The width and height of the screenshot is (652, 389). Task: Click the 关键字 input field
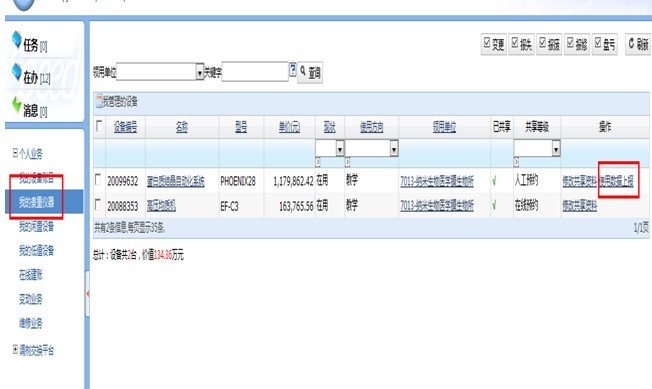[x=255, y=71]
